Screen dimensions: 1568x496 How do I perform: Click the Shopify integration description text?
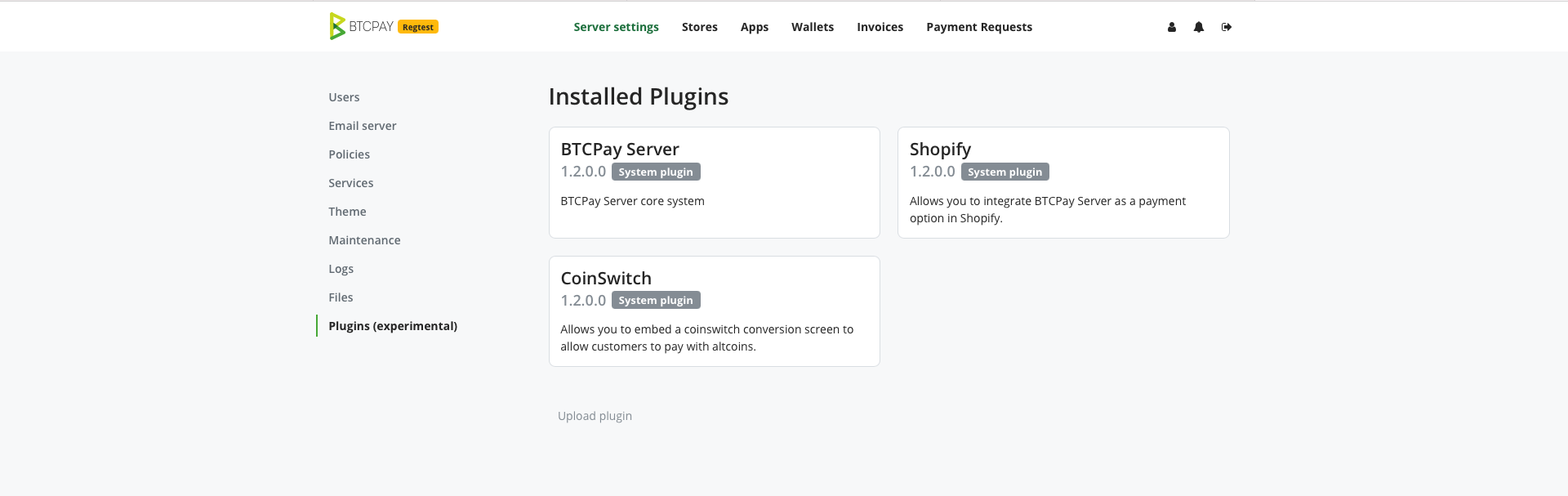pyautogui.click(x=1048, y=209)
